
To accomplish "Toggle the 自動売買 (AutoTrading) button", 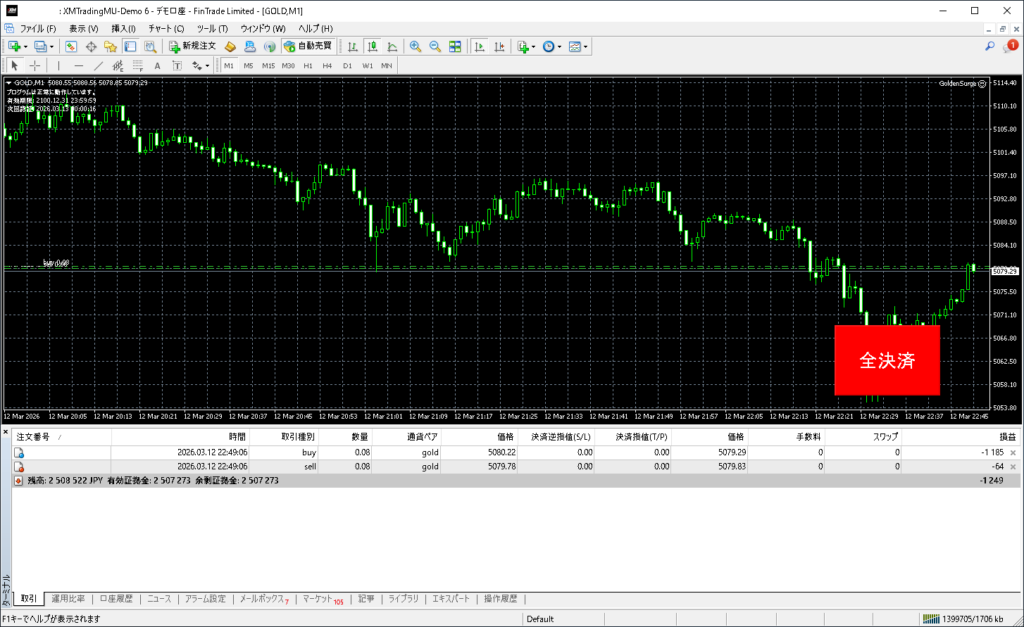I will [x=309, y=46].
